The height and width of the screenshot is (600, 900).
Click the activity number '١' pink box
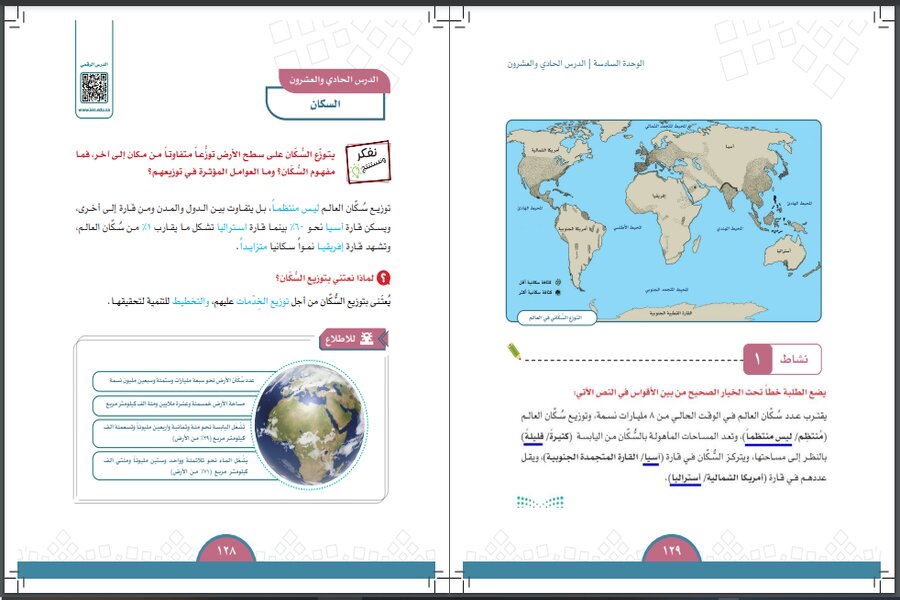point(757,359)
